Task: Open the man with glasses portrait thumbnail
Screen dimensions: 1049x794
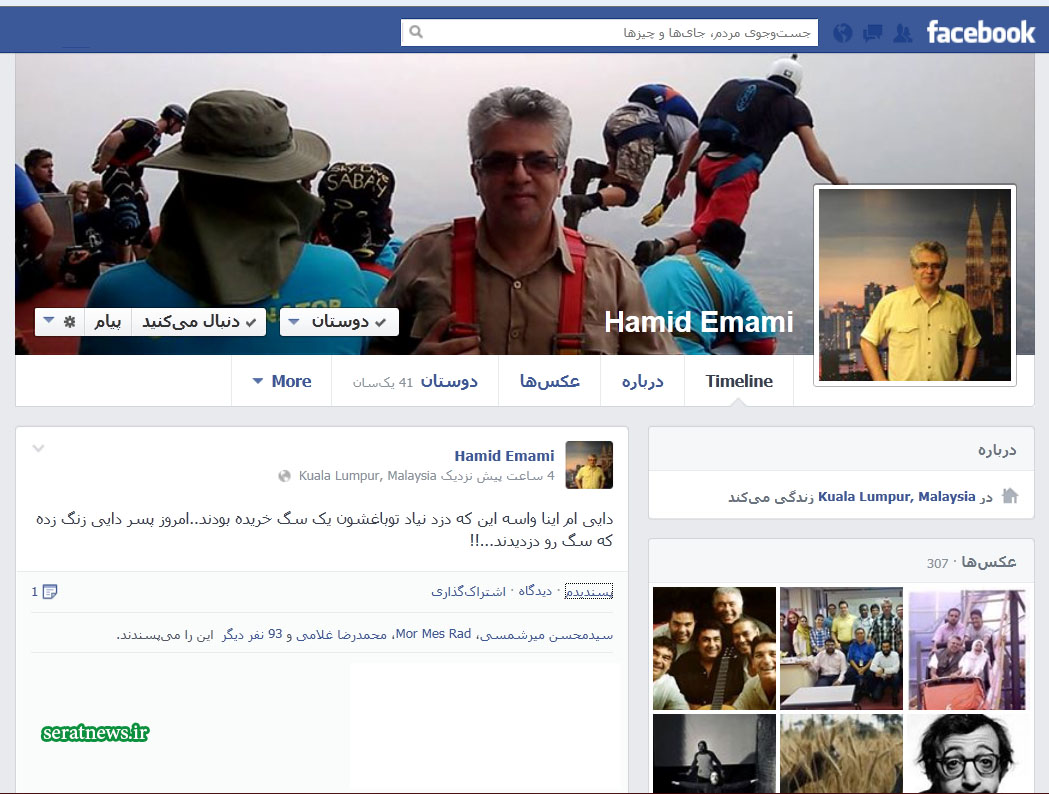Action: (967, 754)
